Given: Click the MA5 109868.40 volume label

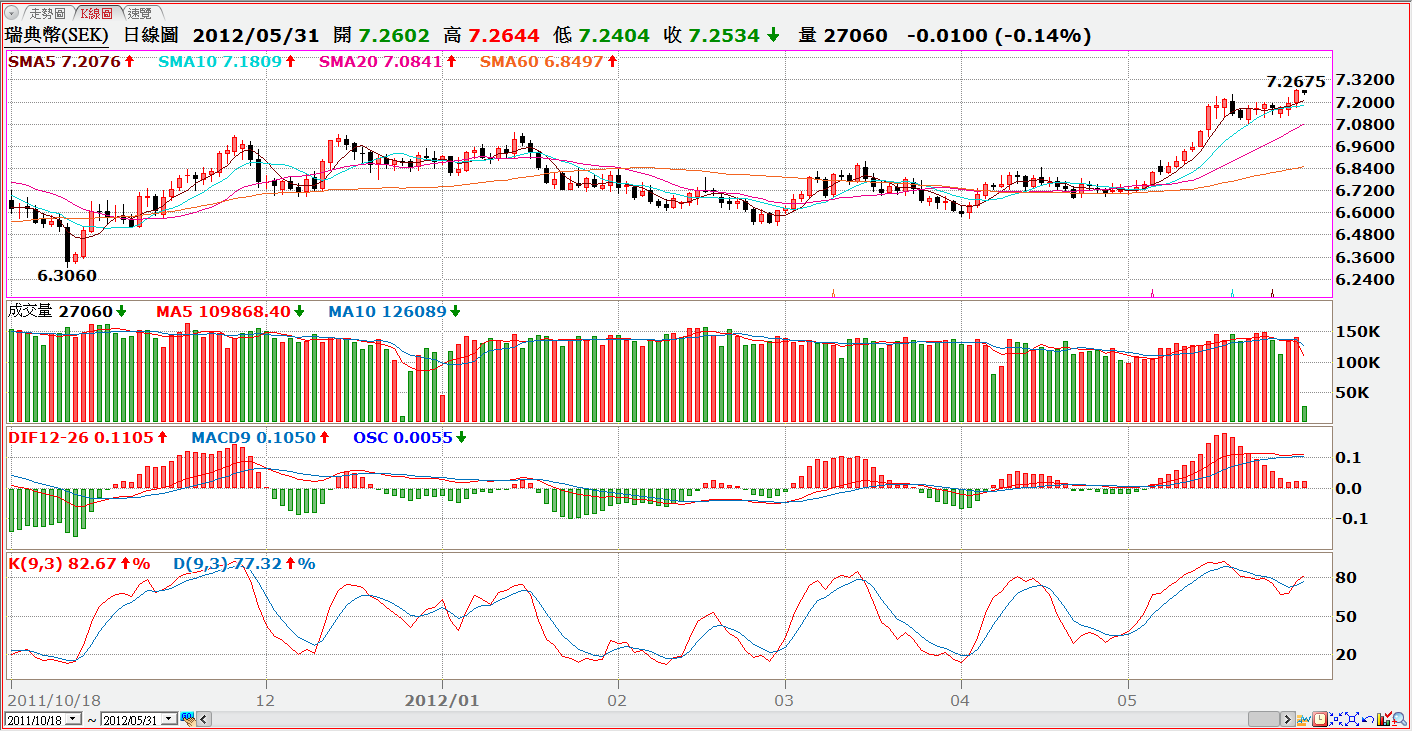Looking at the screenshot, I should click(230, 311).
